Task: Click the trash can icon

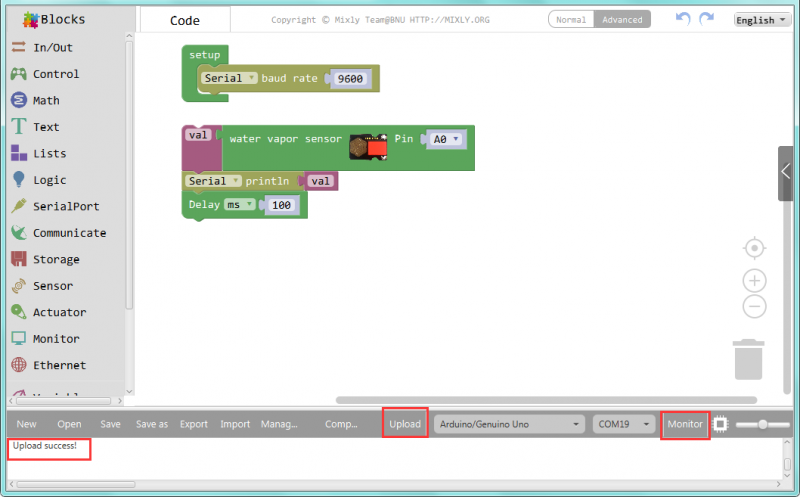Action: [748, 359]
